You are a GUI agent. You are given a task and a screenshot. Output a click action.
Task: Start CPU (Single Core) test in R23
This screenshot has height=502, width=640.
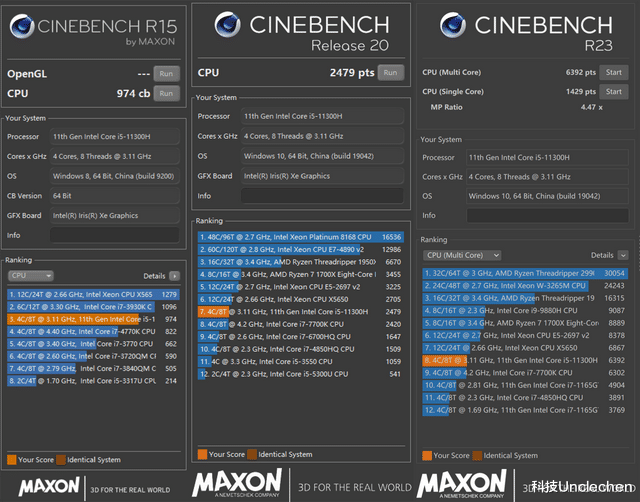[613, 92]
